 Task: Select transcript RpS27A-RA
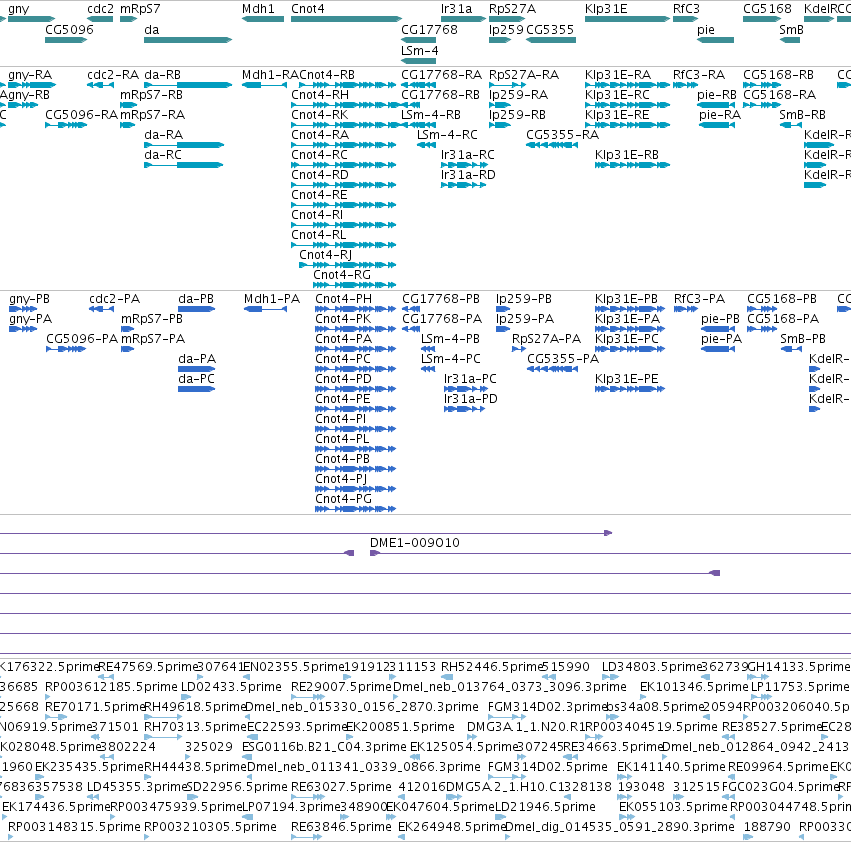coord(524,74)
